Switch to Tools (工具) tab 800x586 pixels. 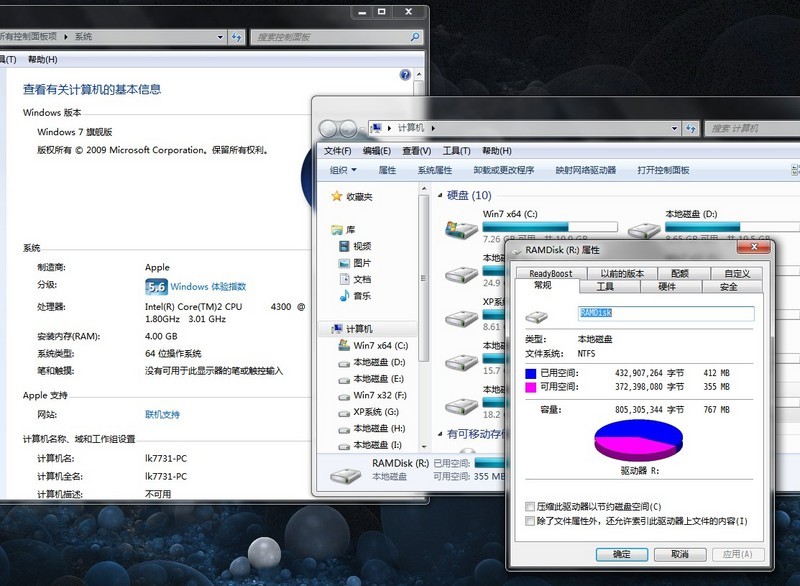(x=605, y=287)
